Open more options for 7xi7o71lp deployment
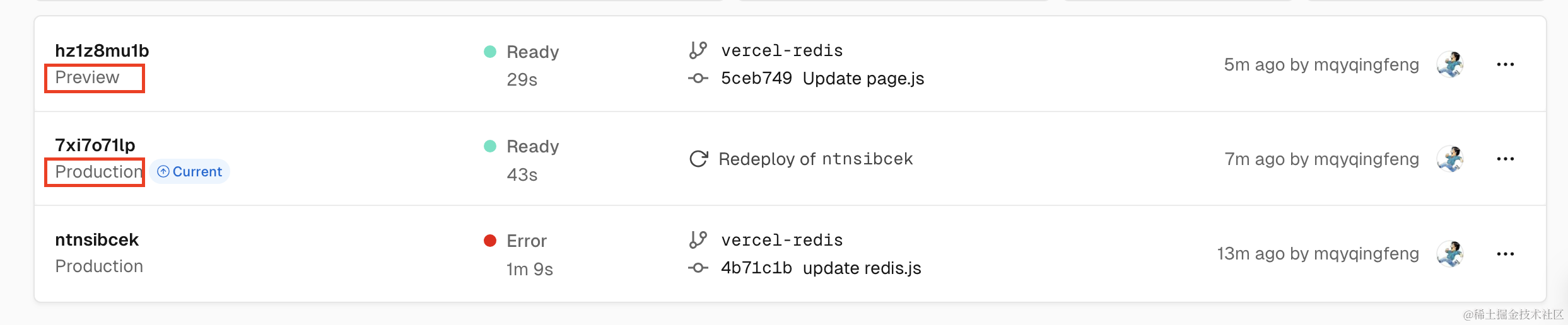The width and height of the screenshot is (1568, 325). tap(1505, 159)
